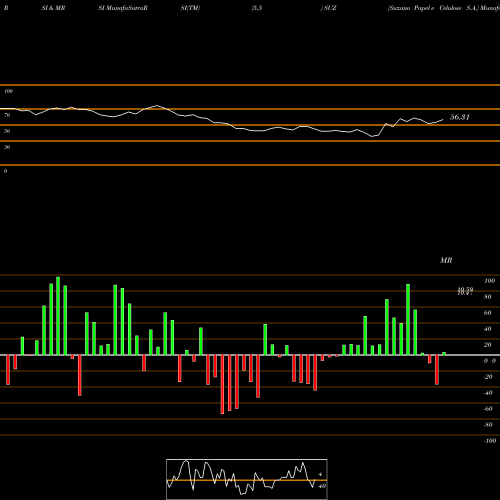Click the 100 label on the RSI axis
Image resolution: width=500 pixels, height=500 pixels.
pyautogui.click(x=8, y=91)
